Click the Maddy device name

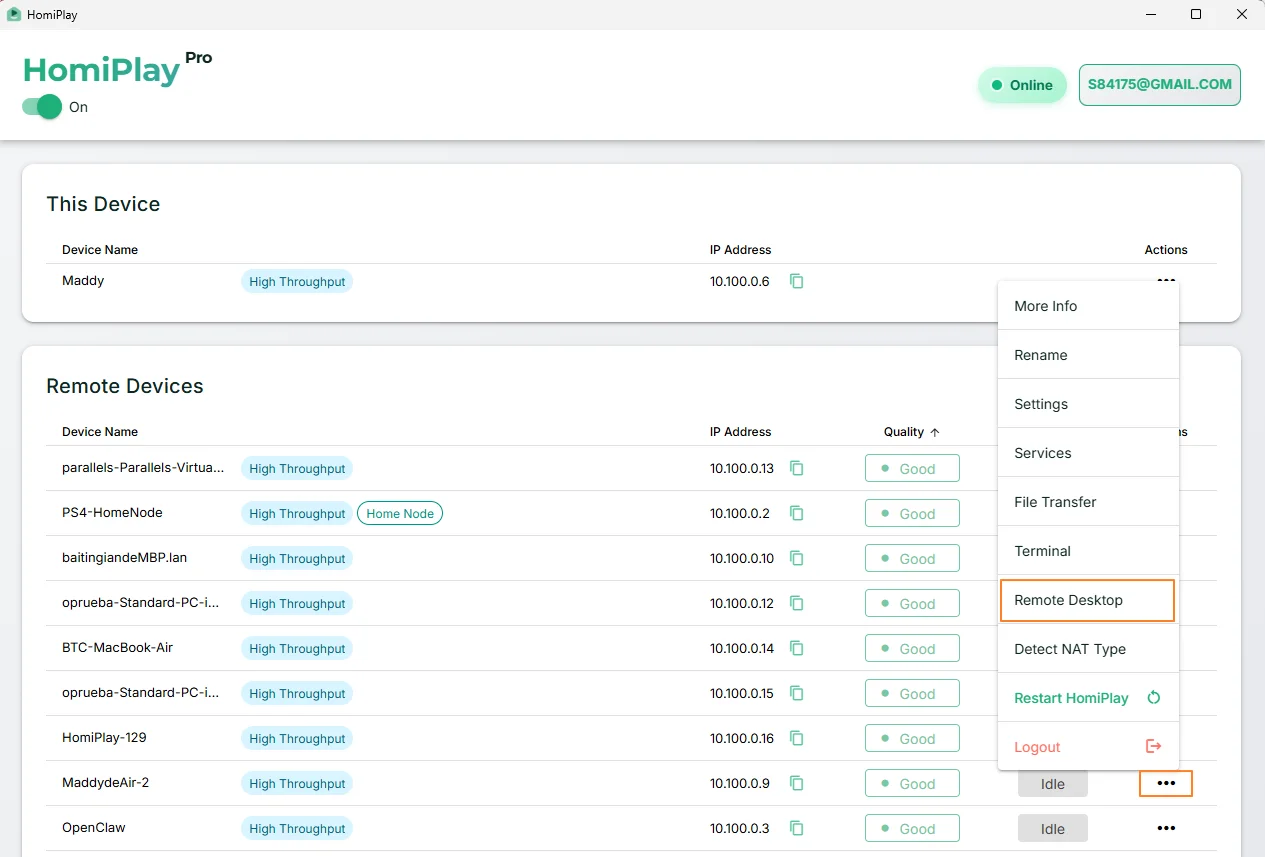(x=83, y=281)
